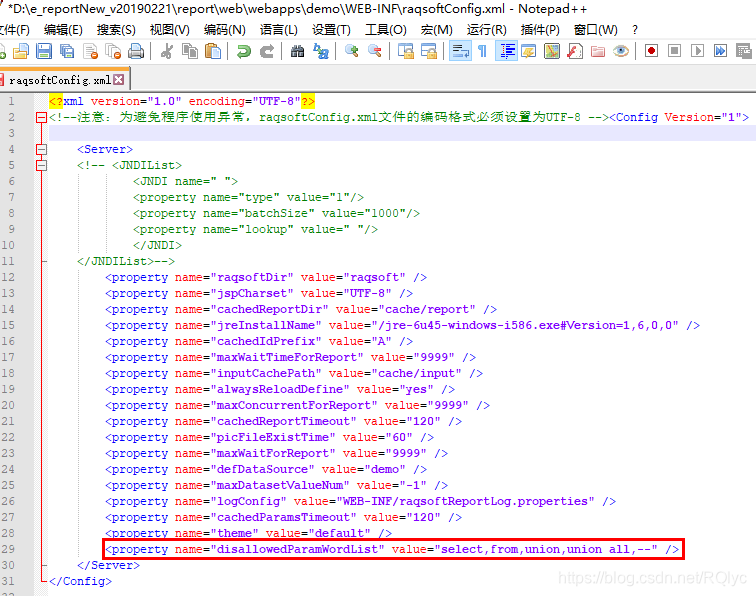Viewport: 756px width, 596px height.
Task: Click the Cut scissors icon
Action: click(167, 51)
